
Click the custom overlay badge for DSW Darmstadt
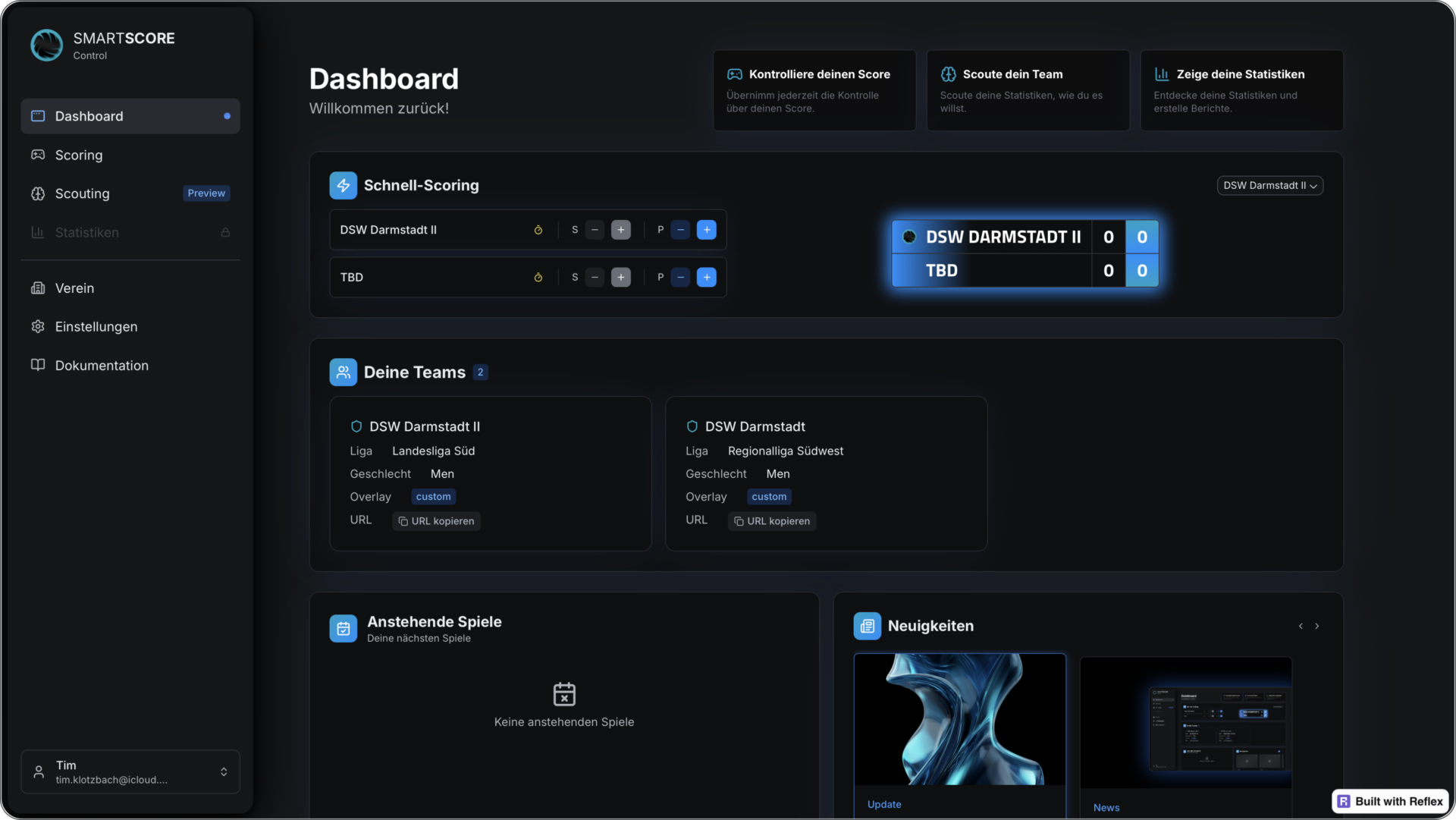click(768, 497)
